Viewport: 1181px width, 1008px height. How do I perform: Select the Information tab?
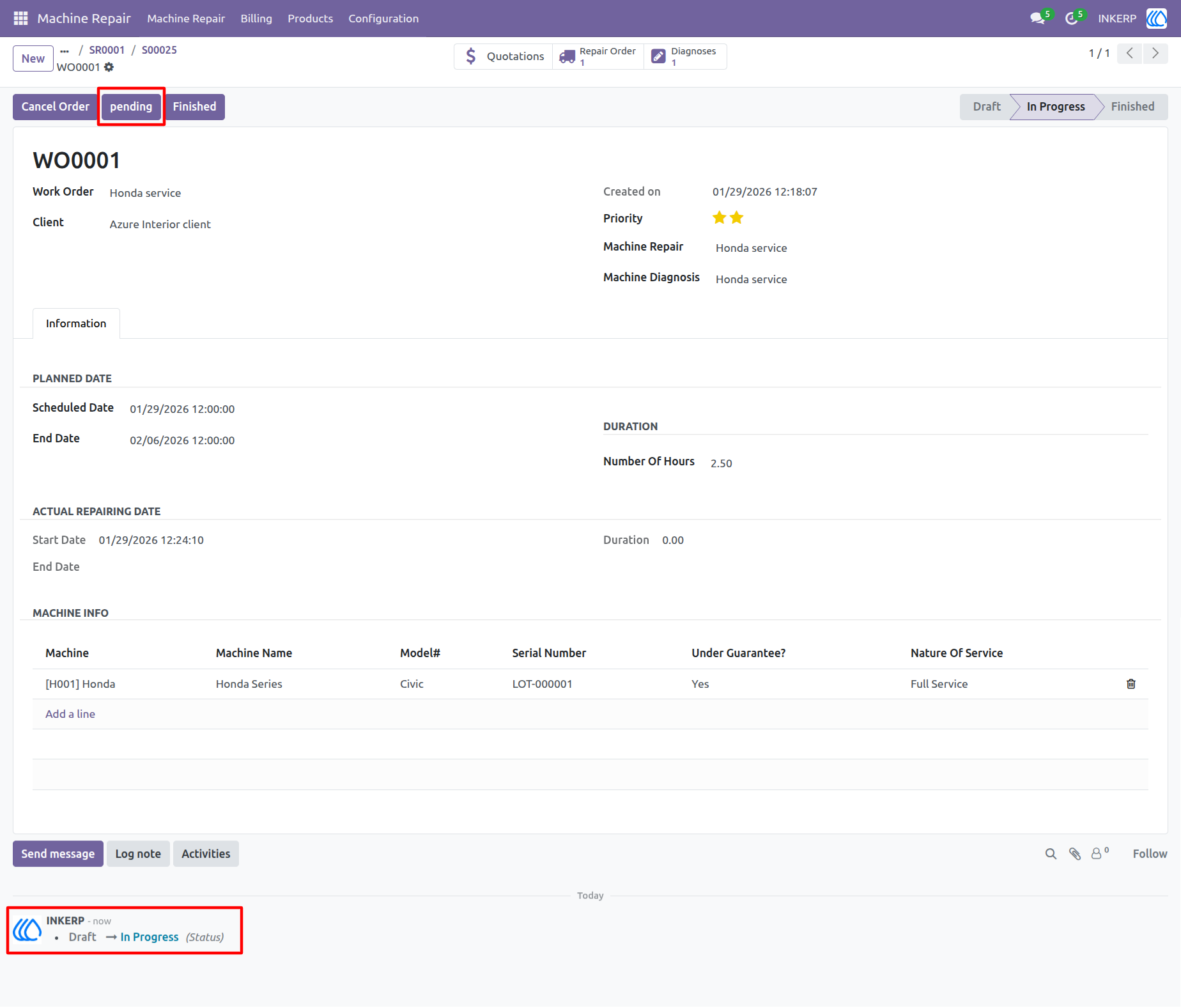point(76,323)
